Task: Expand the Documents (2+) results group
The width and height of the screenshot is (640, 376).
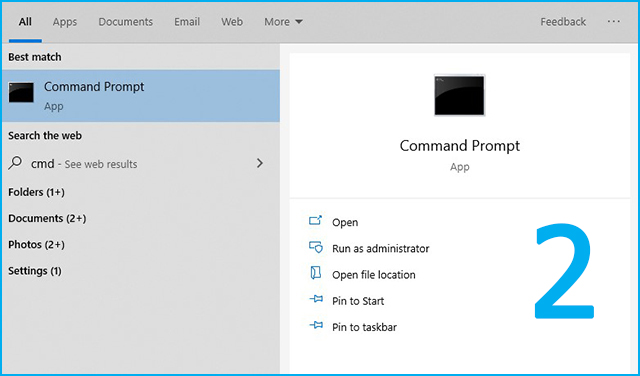Action: pyautogui.click(x=47, y=218)
